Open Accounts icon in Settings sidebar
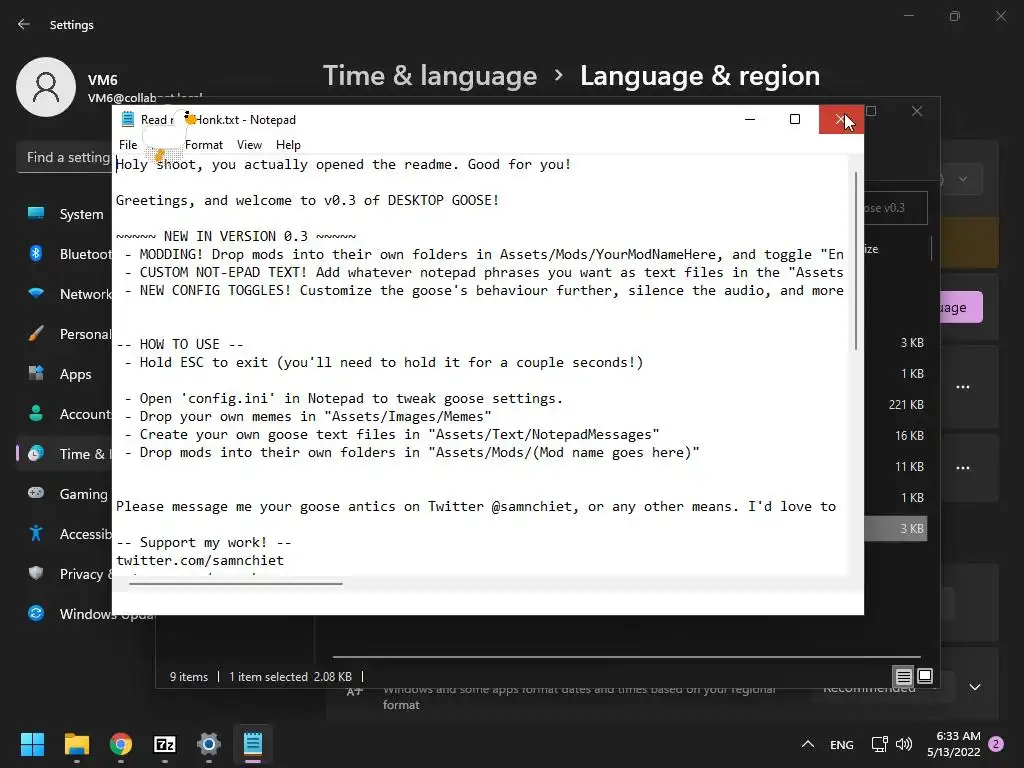 tap(36, 413)
